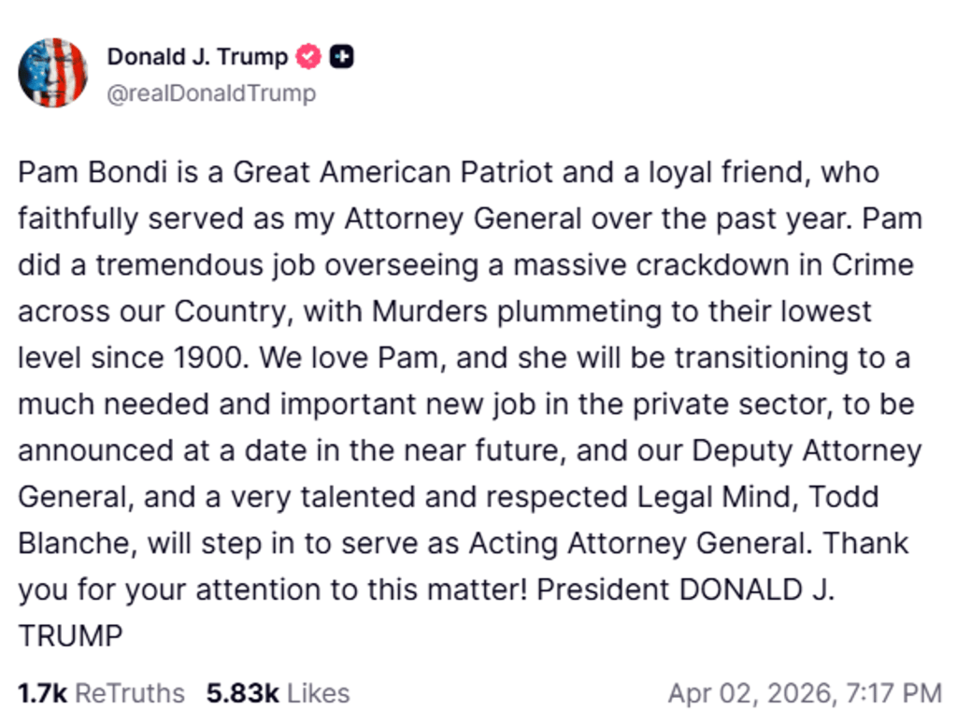Click the 5.83k Likes count
The height and width of the screenshot is (724, 957).
pos(278,693)
